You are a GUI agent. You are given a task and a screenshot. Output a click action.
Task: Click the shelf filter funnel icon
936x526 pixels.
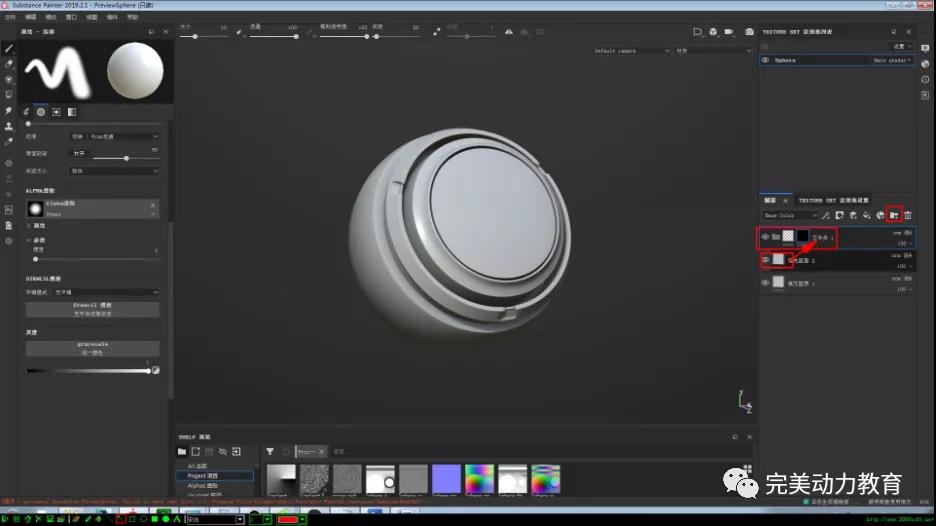tap(270, 451)
